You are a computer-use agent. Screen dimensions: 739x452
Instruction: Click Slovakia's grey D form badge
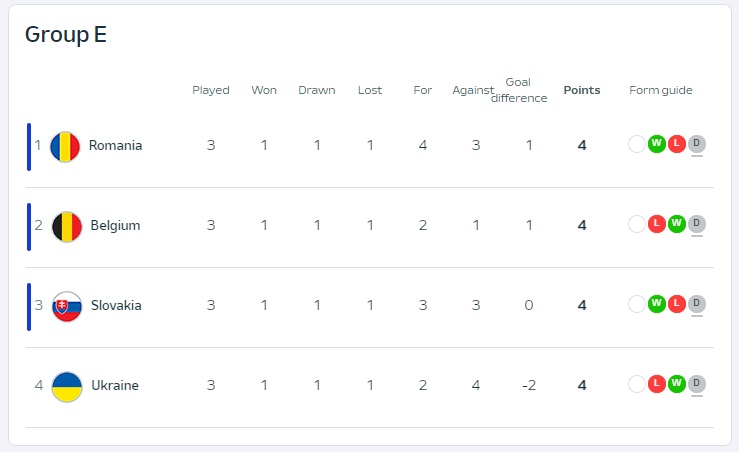tap(697, 304)
